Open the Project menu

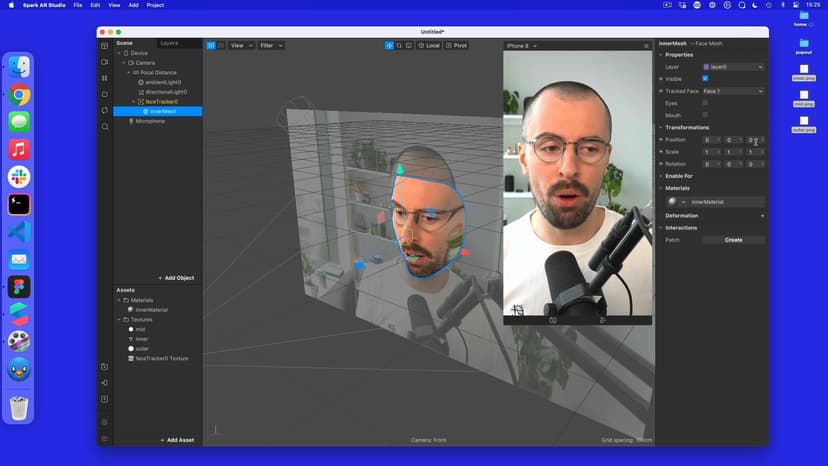pyautogui.click(x=155, y=5)
